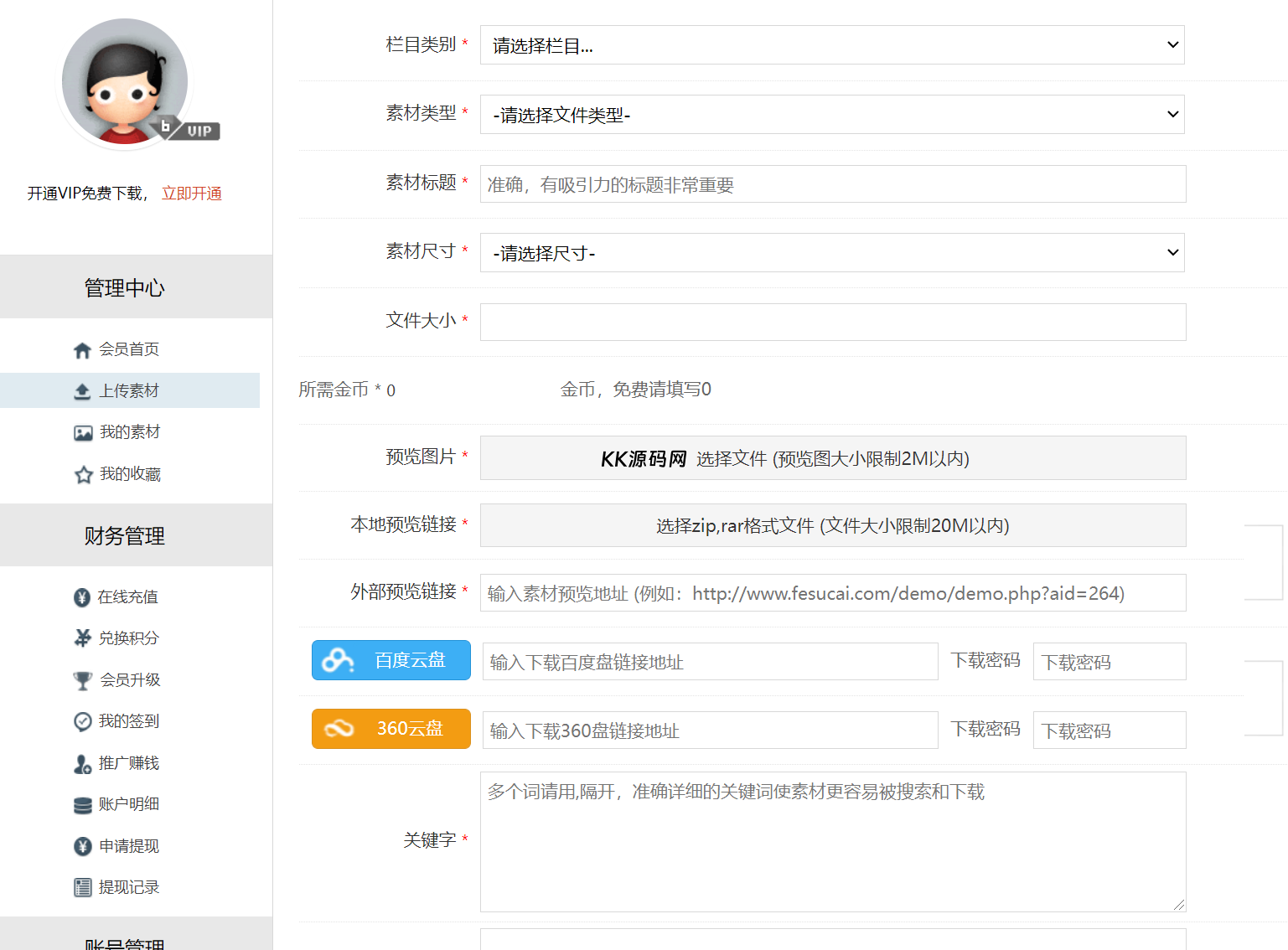1288x950 pixels.
Task: Open 会员升级 upgrade page
Action: [129, 679]
